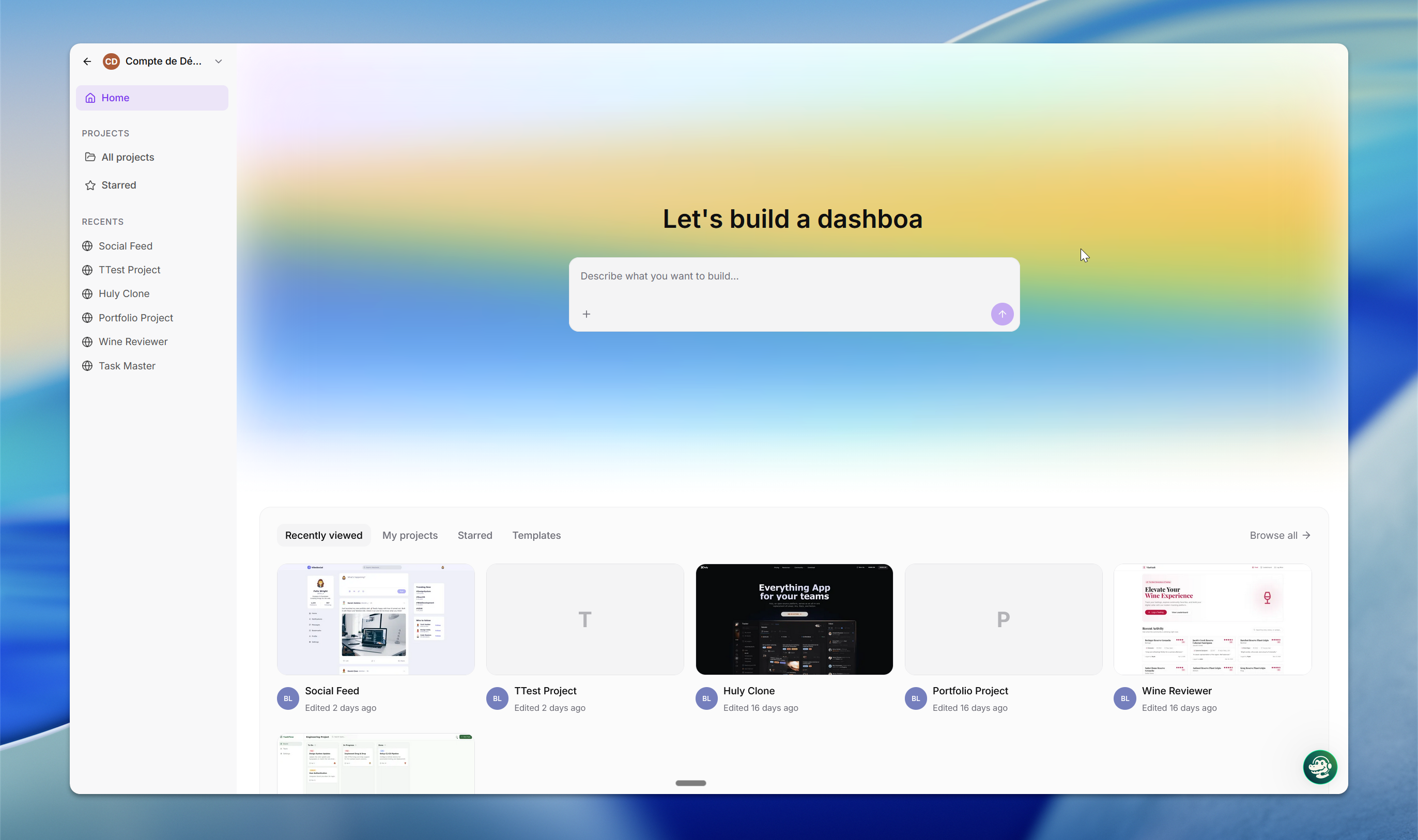Click the Wine Reviewer card title

[1176, 691]
